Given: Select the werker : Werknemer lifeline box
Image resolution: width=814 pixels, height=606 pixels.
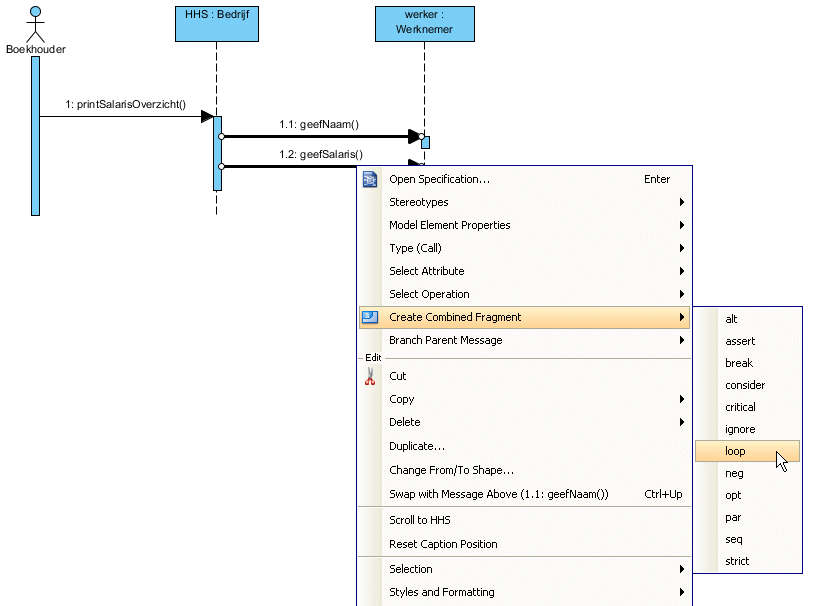Looking at the screenshot, I should [x=424, y=23].
